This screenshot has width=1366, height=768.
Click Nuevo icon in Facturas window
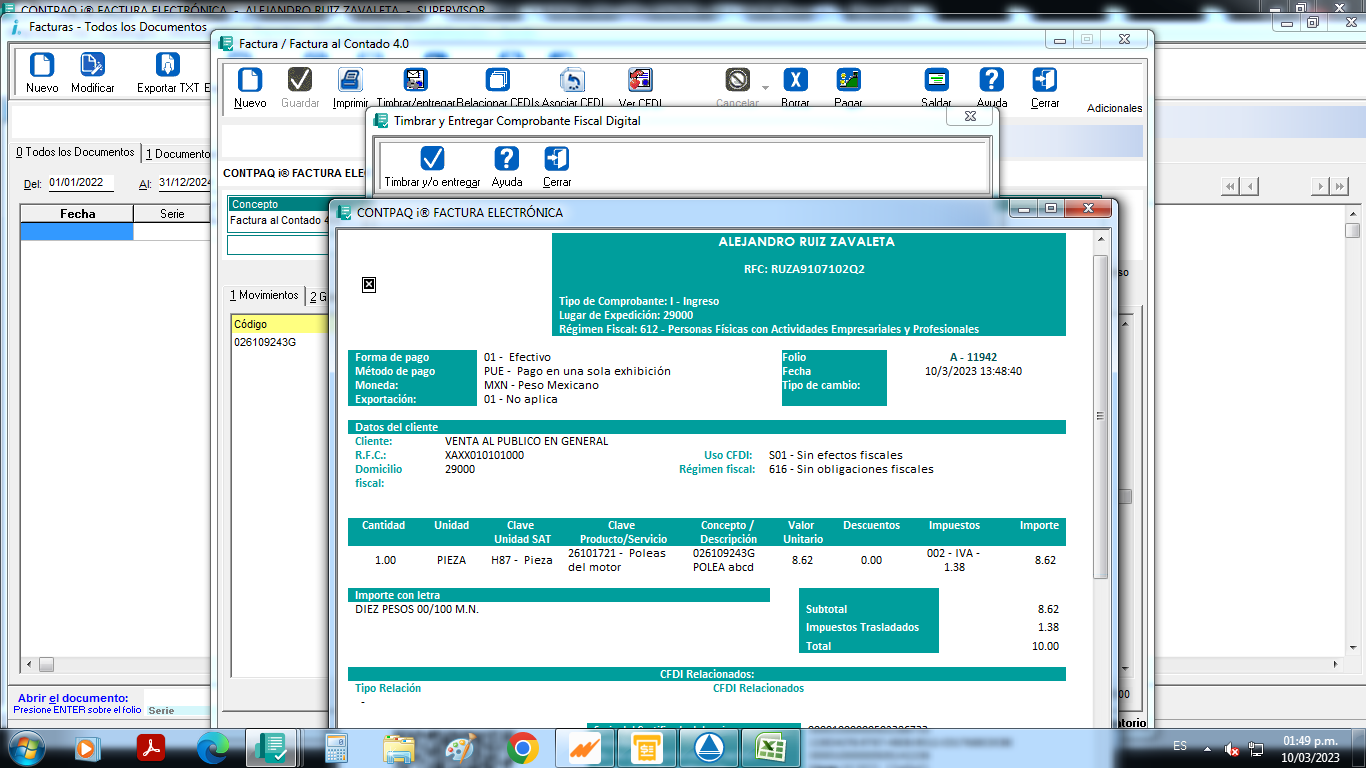click(x=42, y=65)
